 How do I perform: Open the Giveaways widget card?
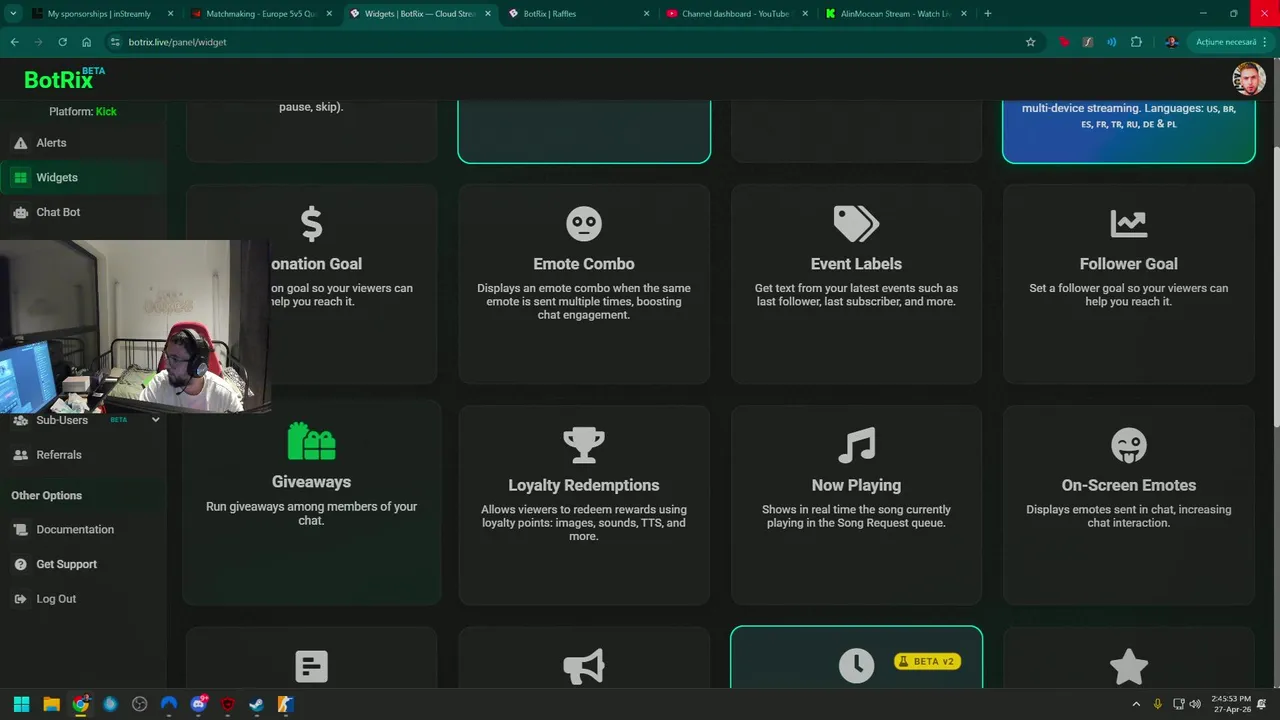click(311, 503)
